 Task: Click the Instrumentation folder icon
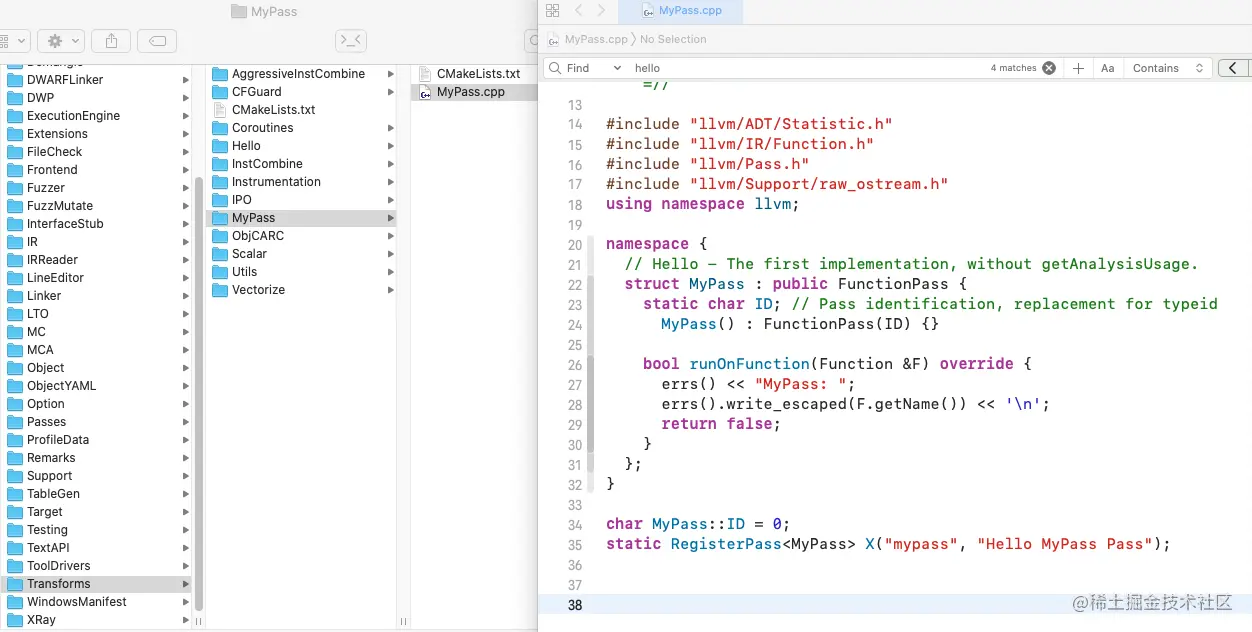pos(220,182)
